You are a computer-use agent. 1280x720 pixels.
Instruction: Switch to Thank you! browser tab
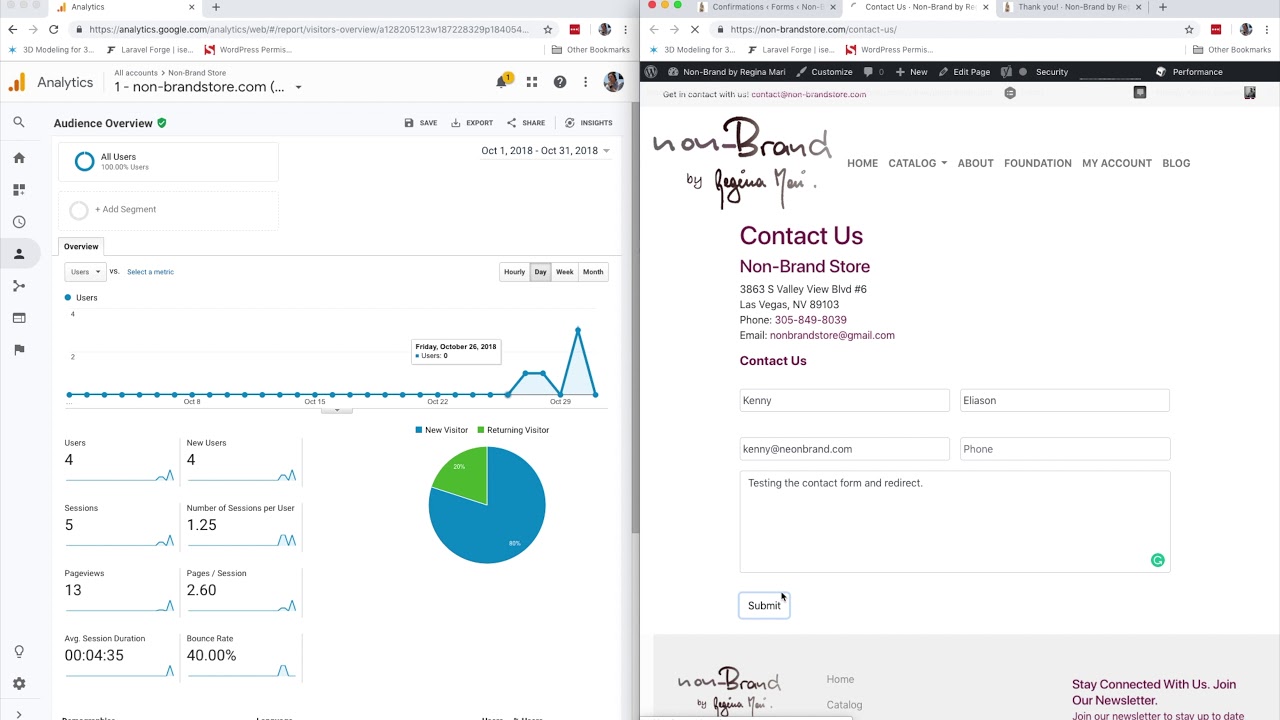1071,7
